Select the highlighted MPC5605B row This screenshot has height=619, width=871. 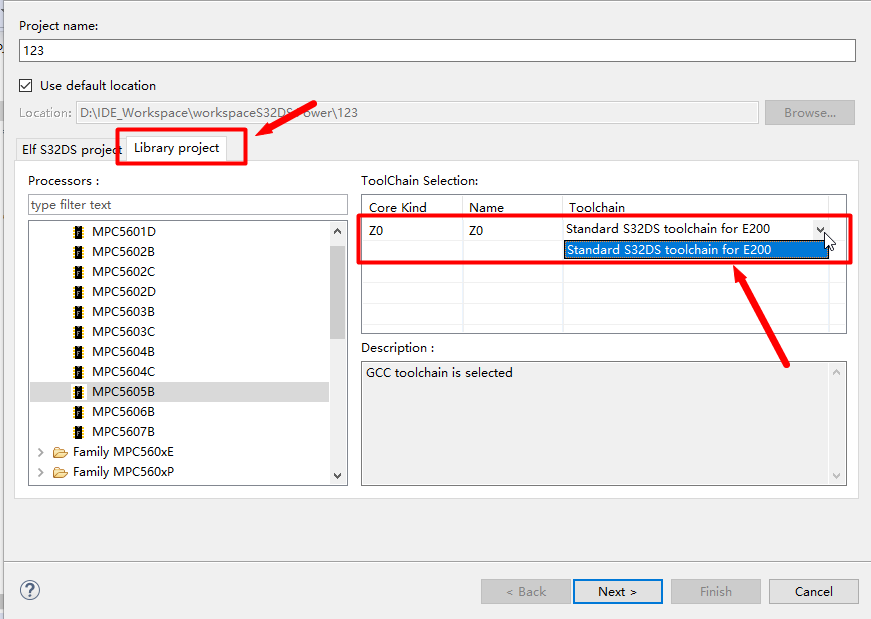coord(179,392)
